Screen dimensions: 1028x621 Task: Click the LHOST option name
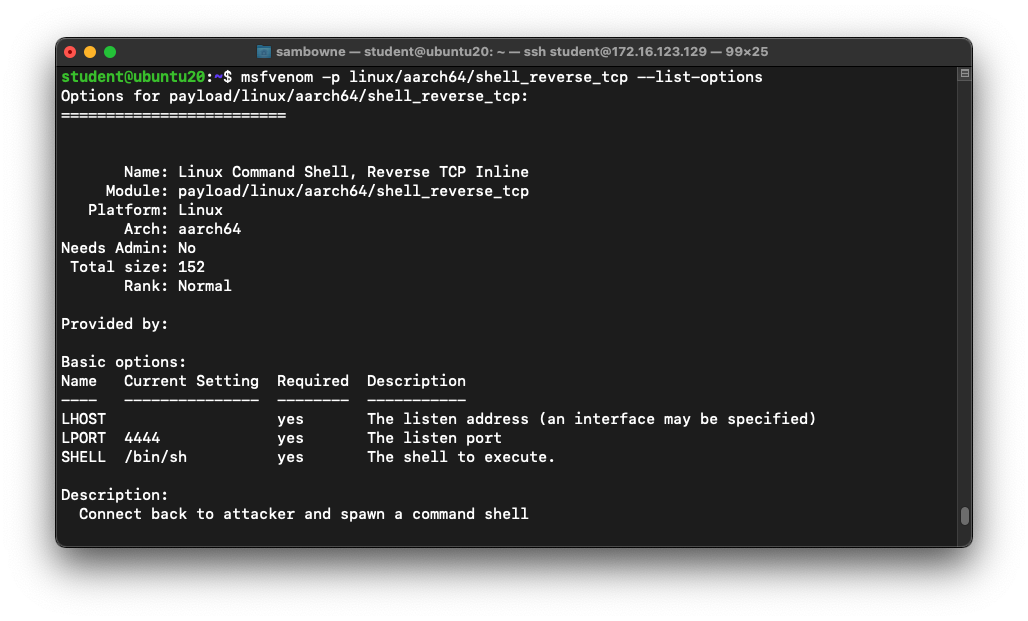coord(83,419)
